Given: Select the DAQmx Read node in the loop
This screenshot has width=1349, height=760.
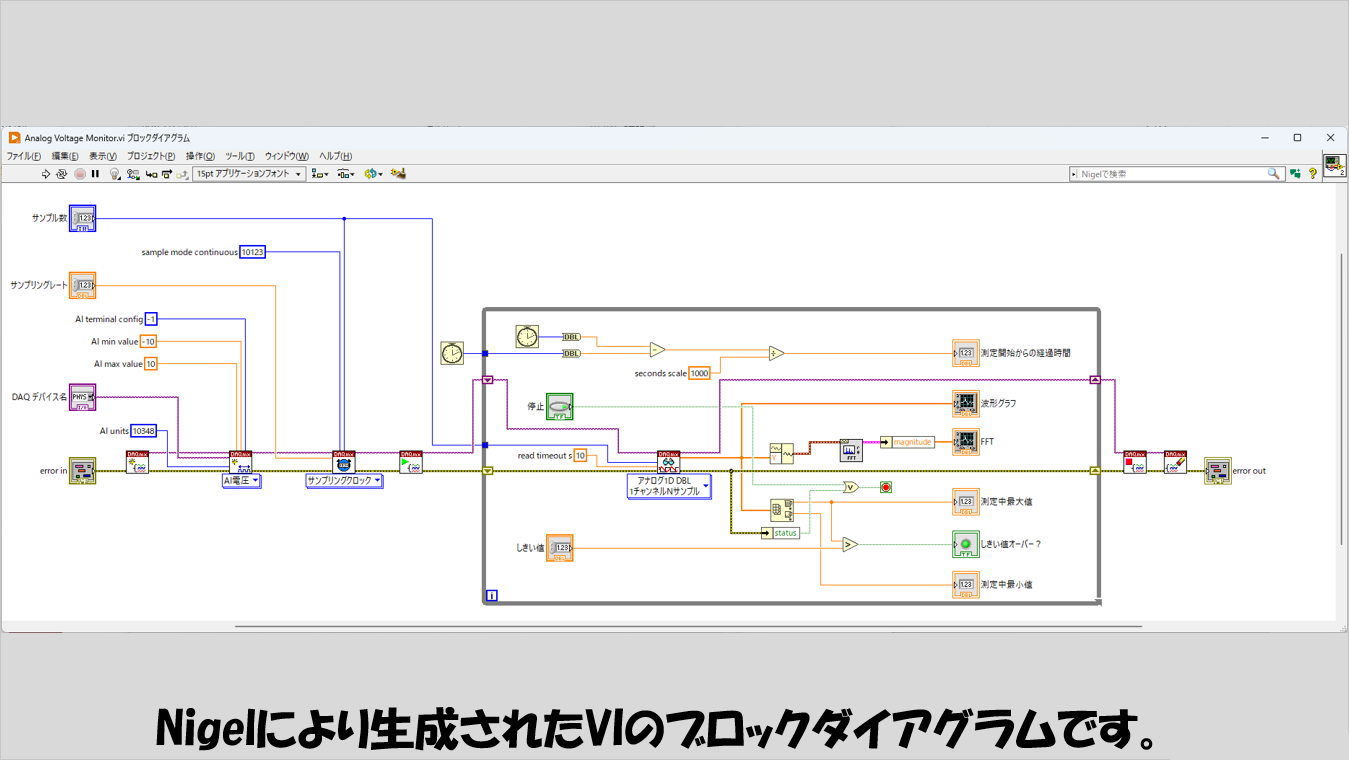Looking at the screenshot, I should point(669,461).
